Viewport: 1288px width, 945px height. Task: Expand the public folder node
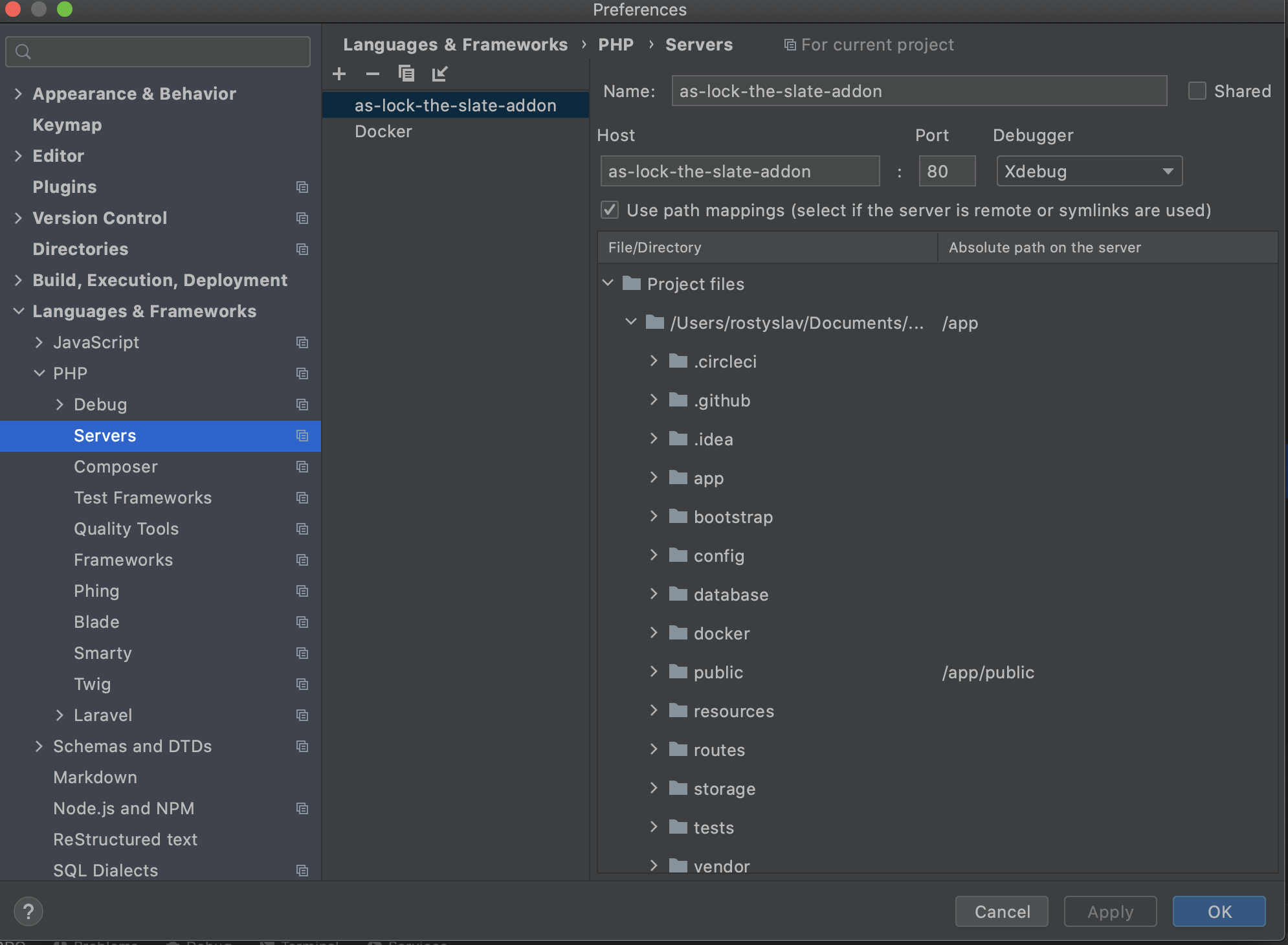coord(654,672)
